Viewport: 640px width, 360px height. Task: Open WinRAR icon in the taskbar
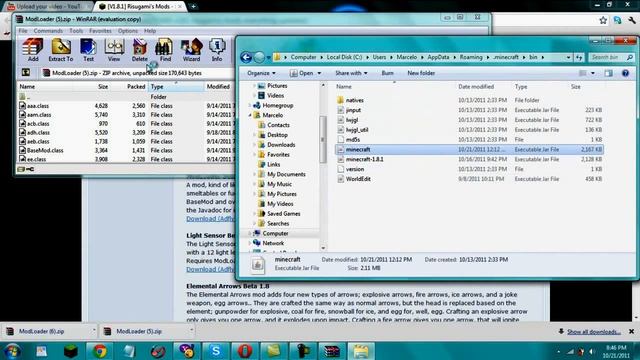pos(331,351)
